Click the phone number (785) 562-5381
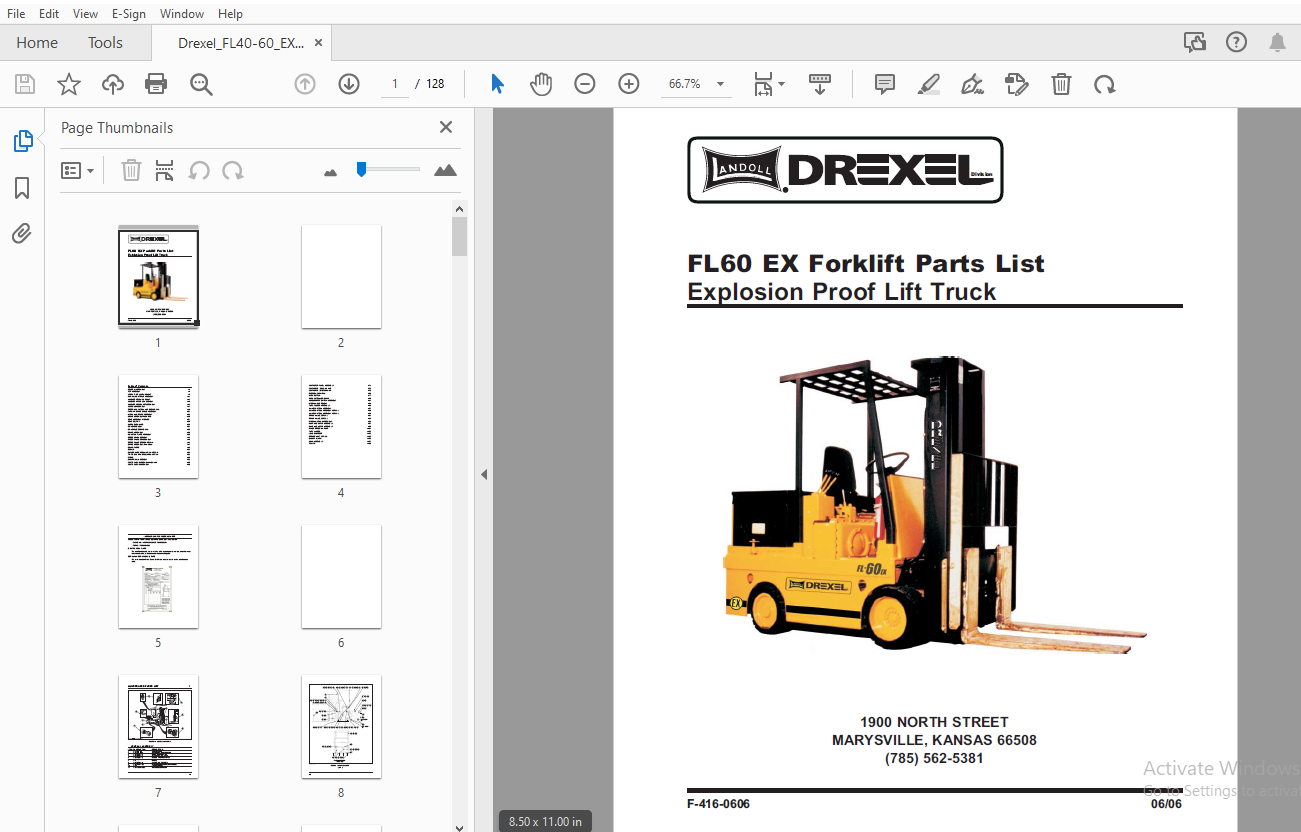 click(x=934, y=759)
